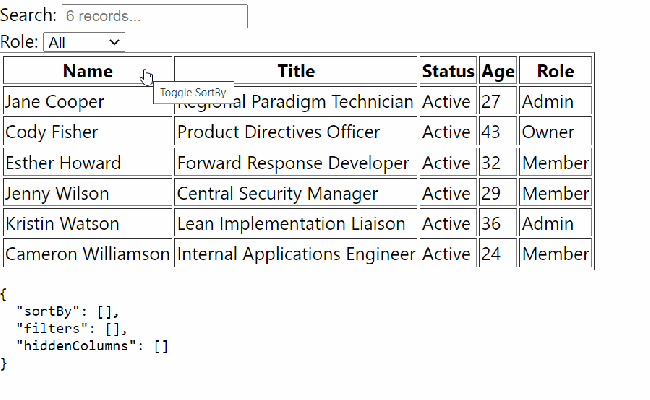Click age value 29
This screenshot has width=650, height=400.
tap(498, 193)
